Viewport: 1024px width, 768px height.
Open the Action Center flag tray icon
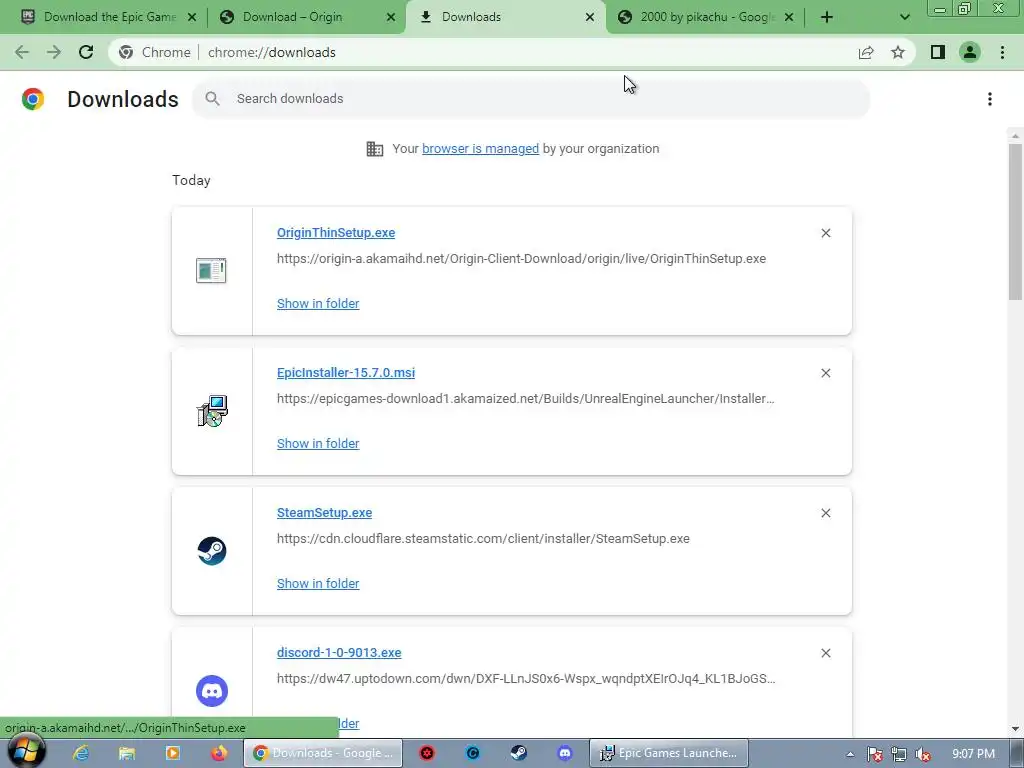point(875,754)
